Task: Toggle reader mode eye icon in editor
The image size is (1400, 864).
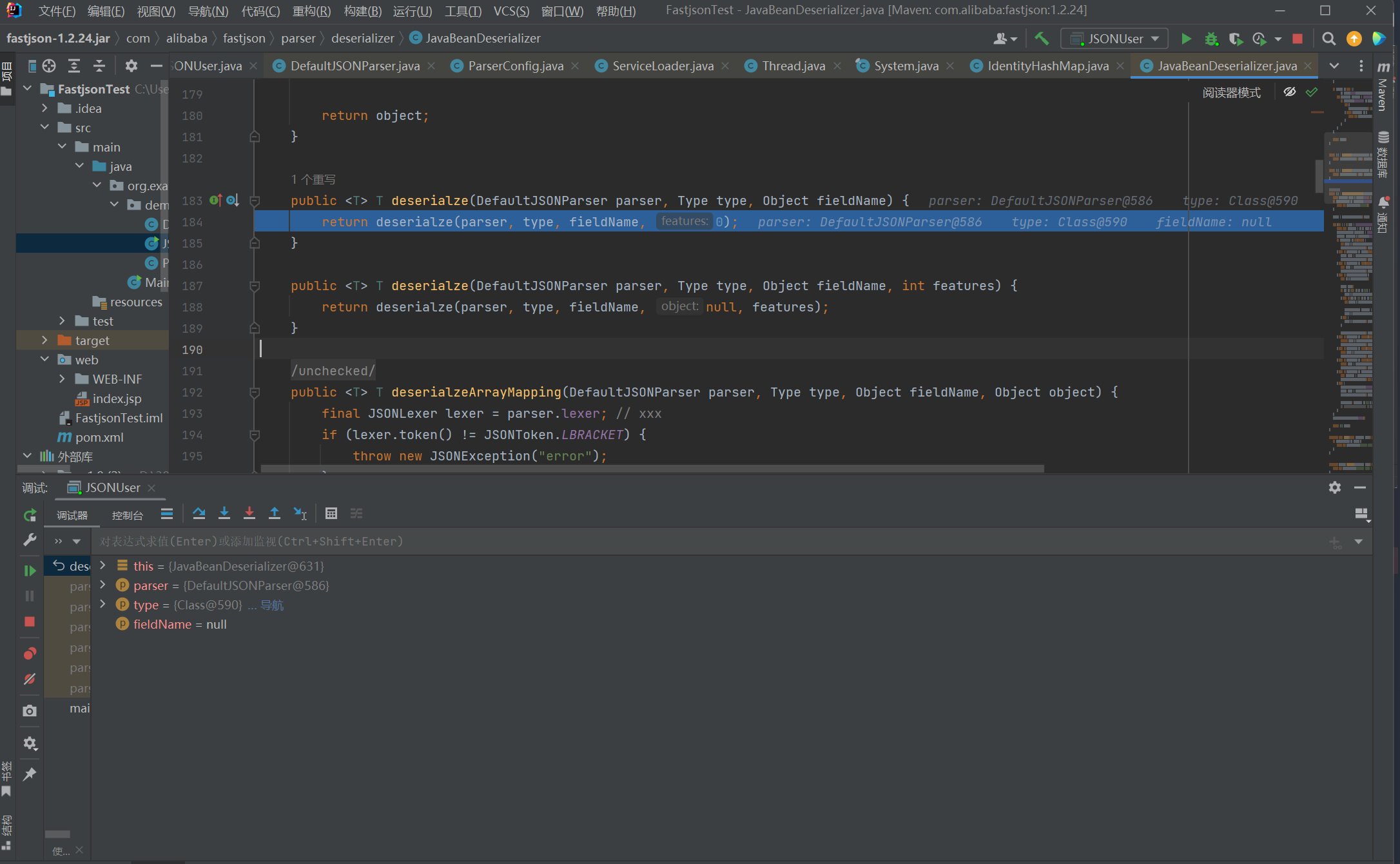Action: click(1289, 92)
